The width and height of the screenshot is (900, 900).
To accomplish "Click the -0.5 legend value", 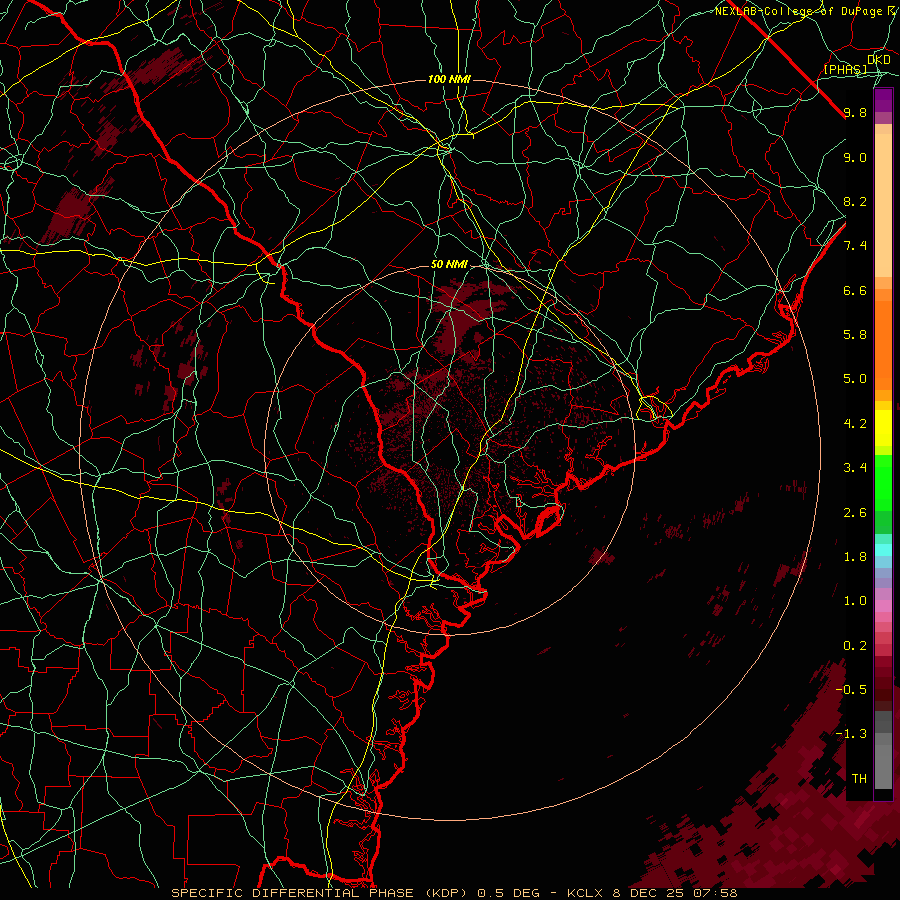I will tap(851, 690).
